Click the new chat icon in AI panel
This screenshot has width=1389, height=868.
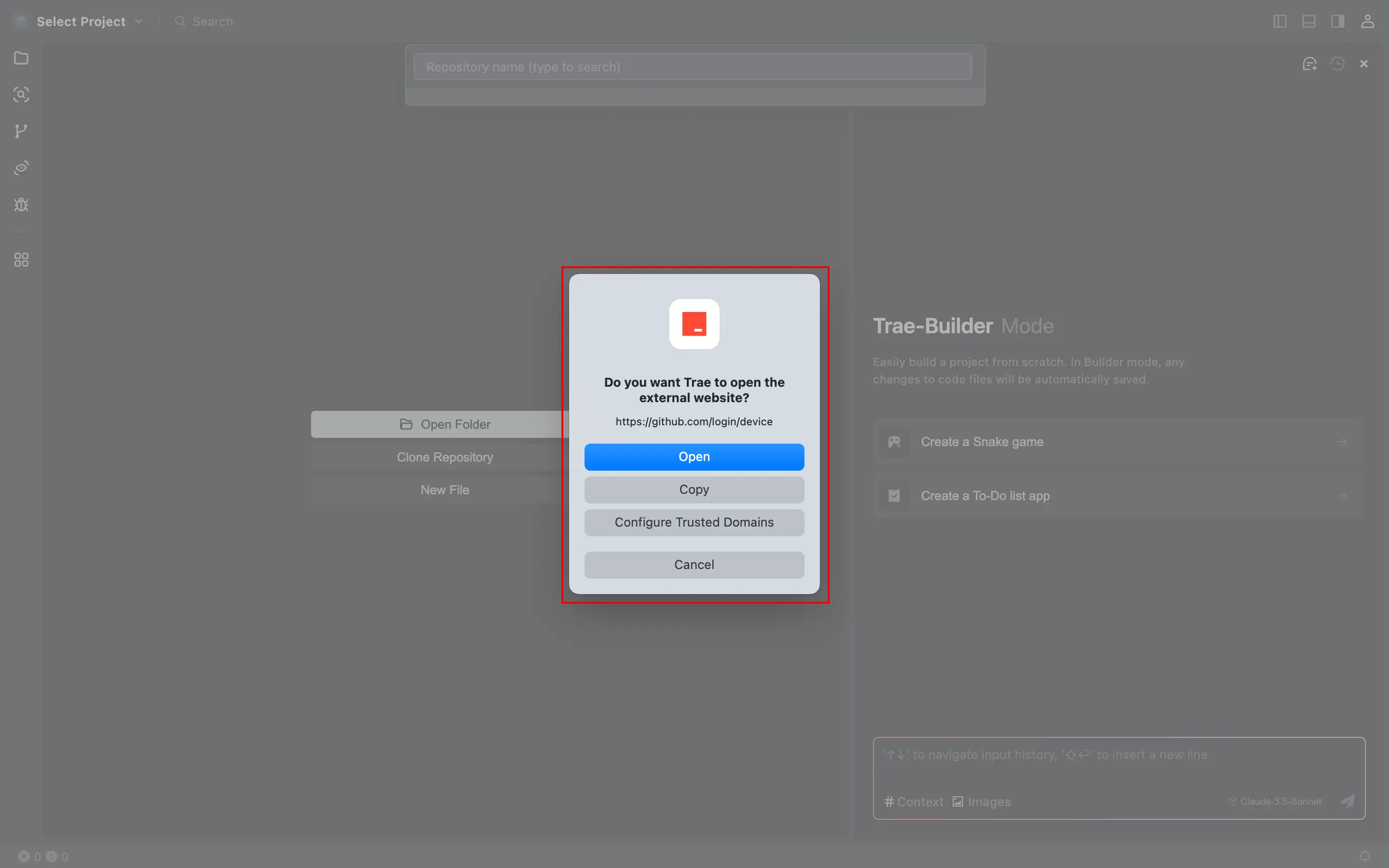[x=1309, y=64]
